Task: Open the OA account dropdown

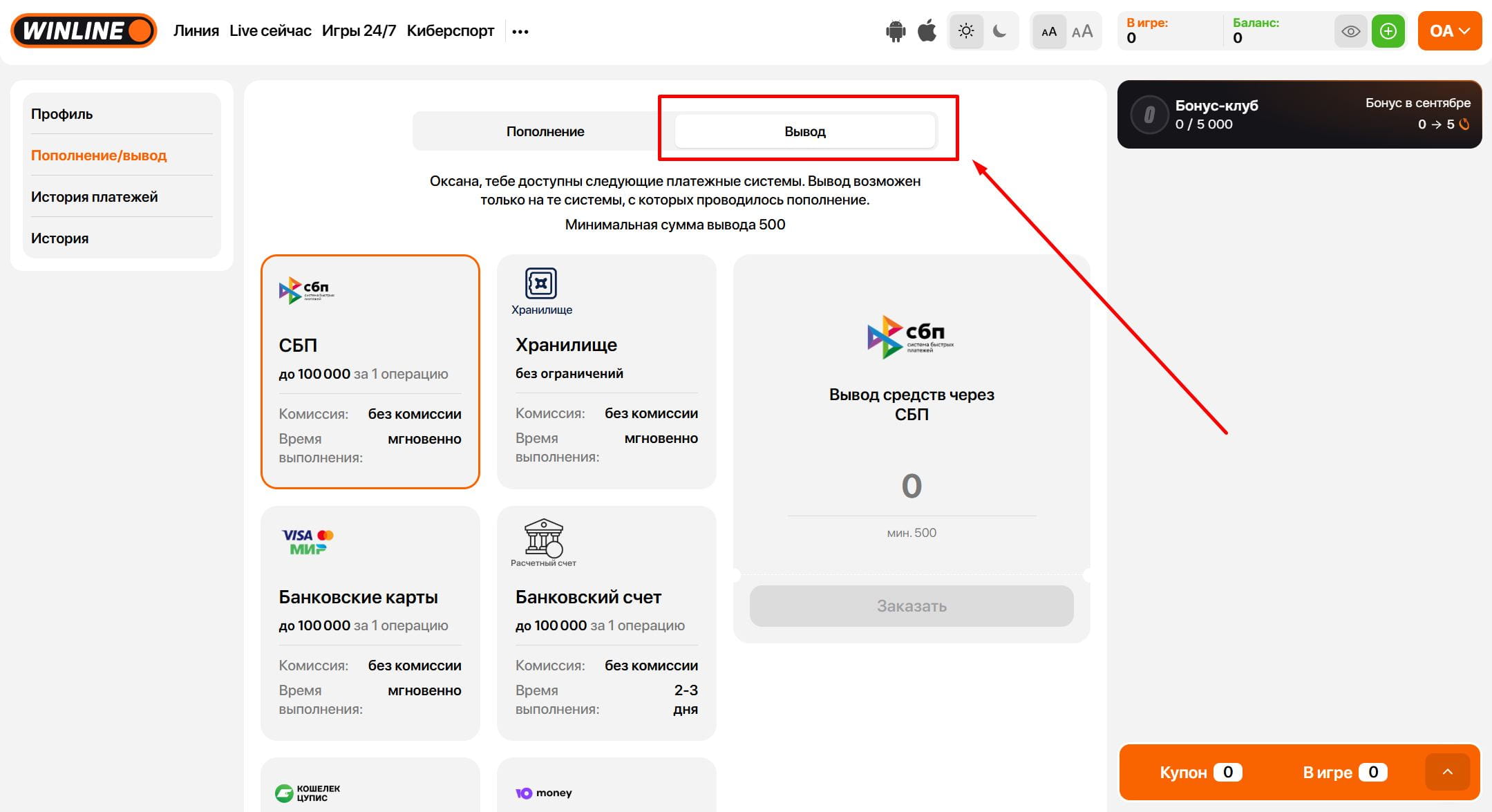Action: tap(1449, 31)
